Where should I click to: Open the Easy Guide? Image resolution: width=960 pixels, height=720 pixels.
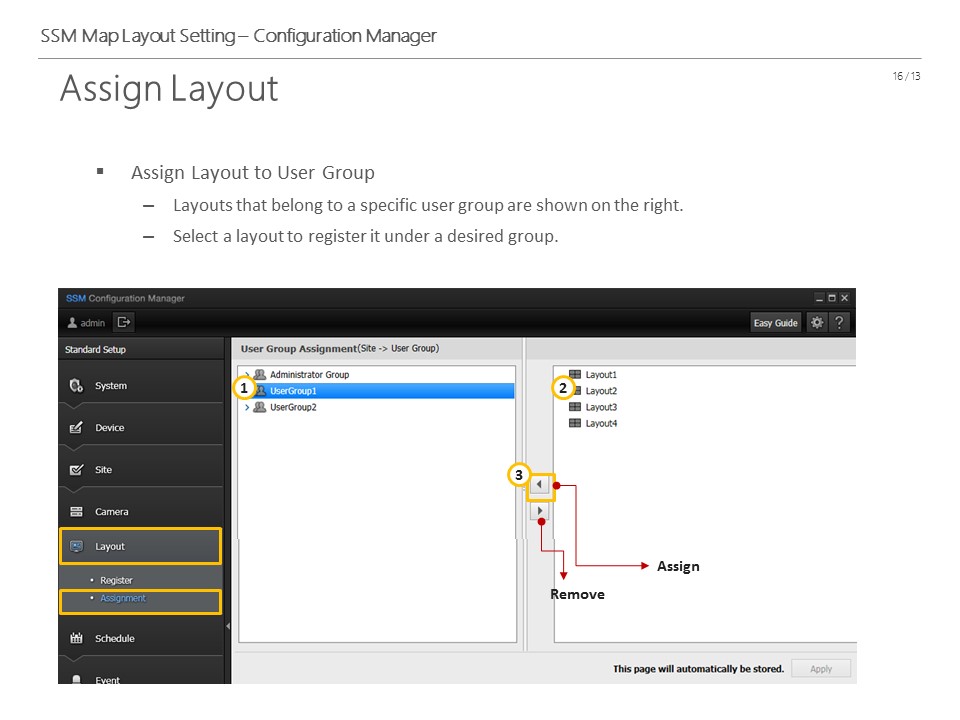point(775,323)
